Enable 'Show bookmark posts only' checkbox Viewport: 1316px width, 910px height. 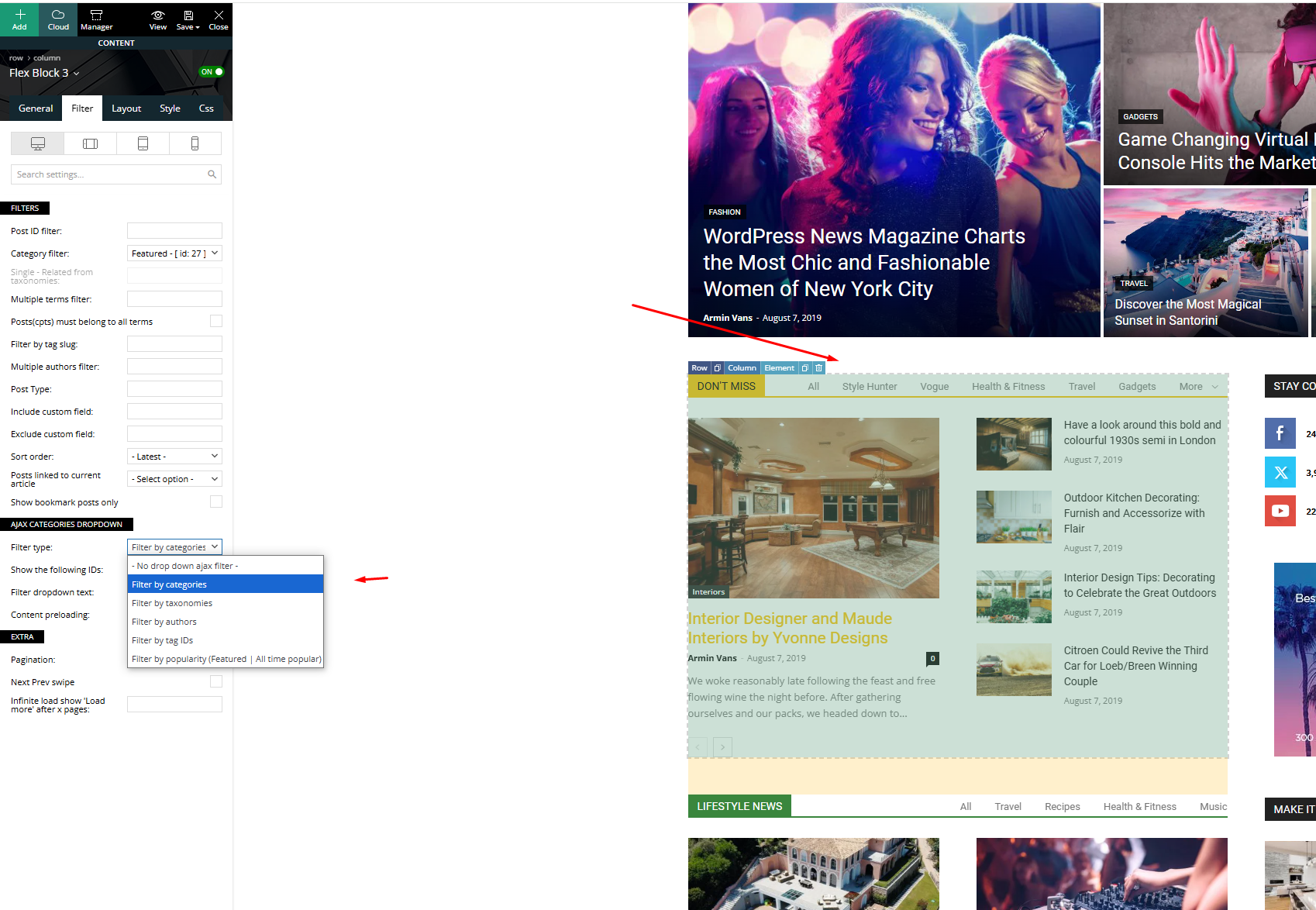[x=216, y=502]
